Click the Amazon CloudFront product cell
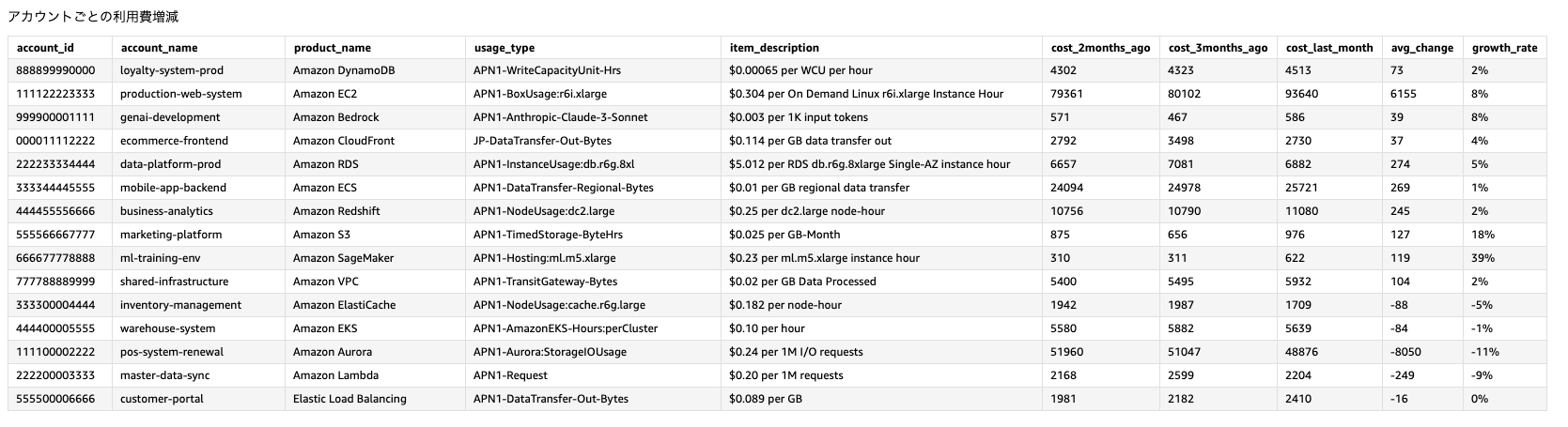The height and width of the screenshot is (427, 1568). coord(344,141)
